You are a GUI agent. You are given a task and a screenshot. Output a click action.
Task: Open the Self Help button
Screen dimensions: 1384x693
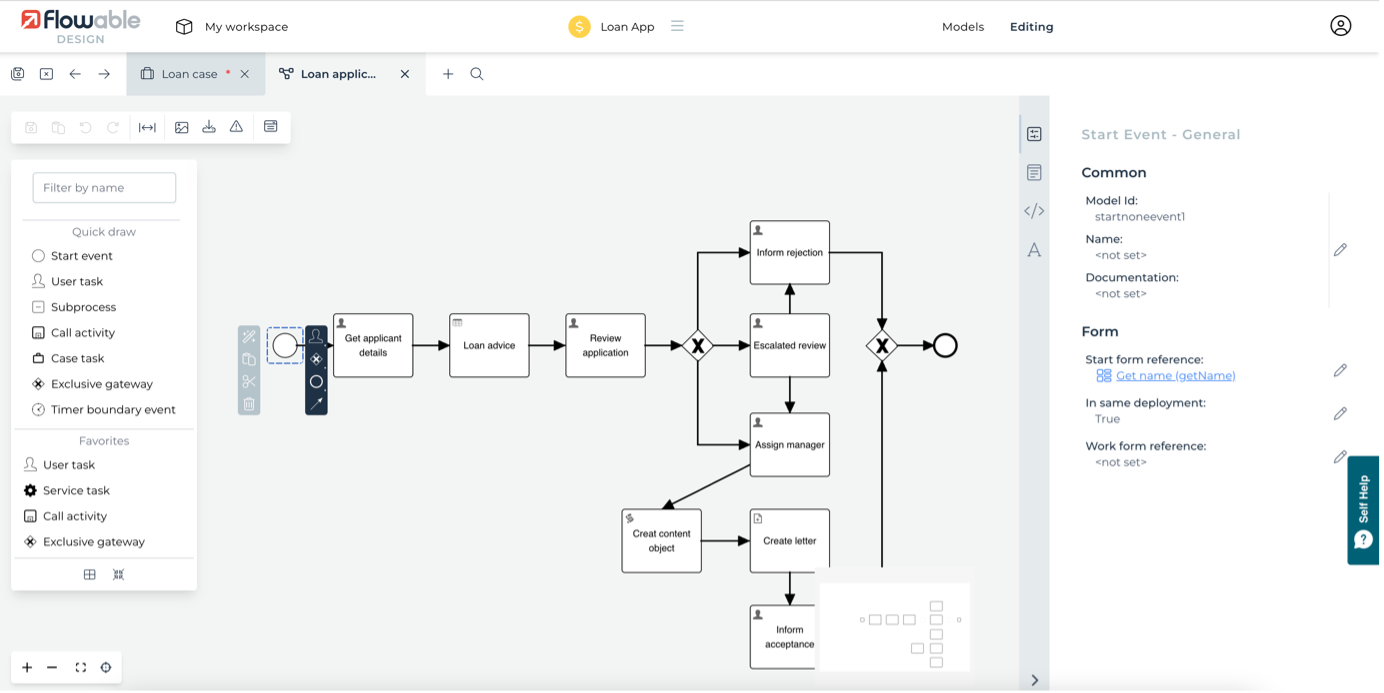pyautogui.click(x=1364, y=510)
